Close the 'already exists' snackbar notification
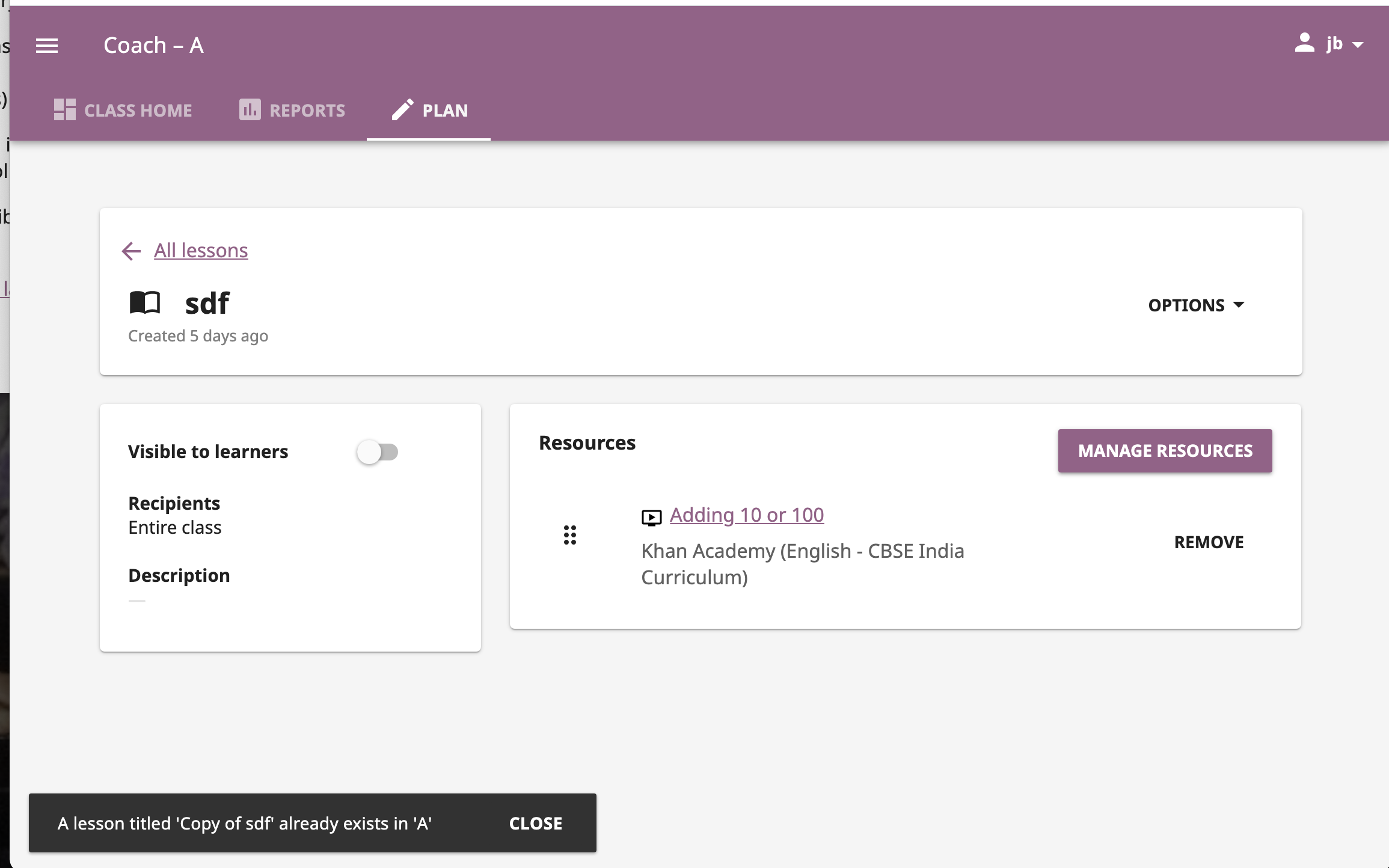 pyautogui.click(x=535, y=824)
